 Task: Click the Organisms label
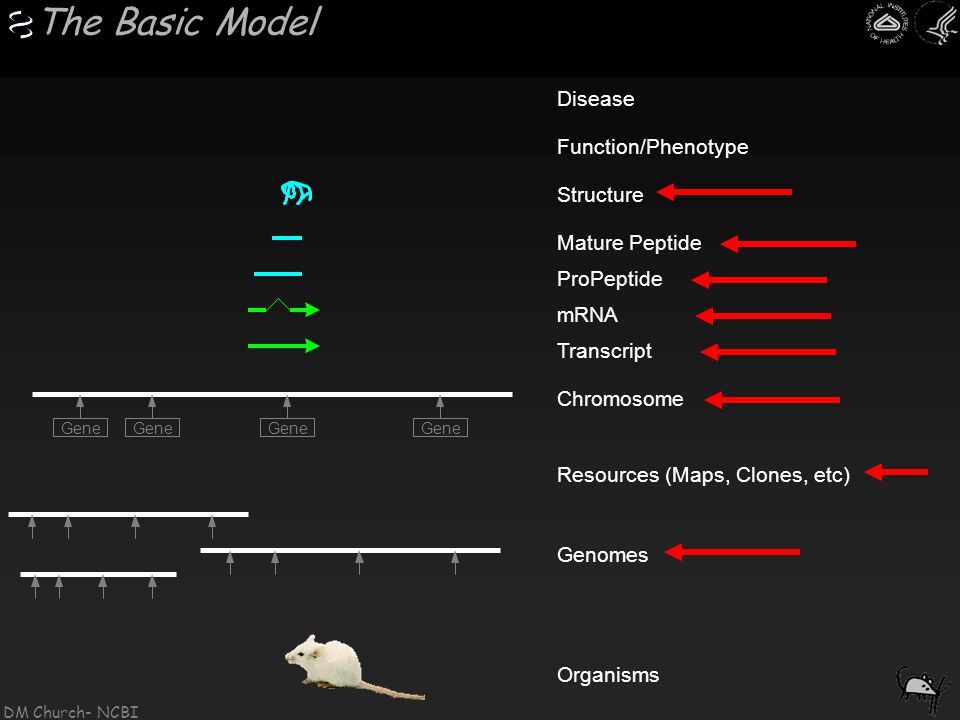point(607,675)
